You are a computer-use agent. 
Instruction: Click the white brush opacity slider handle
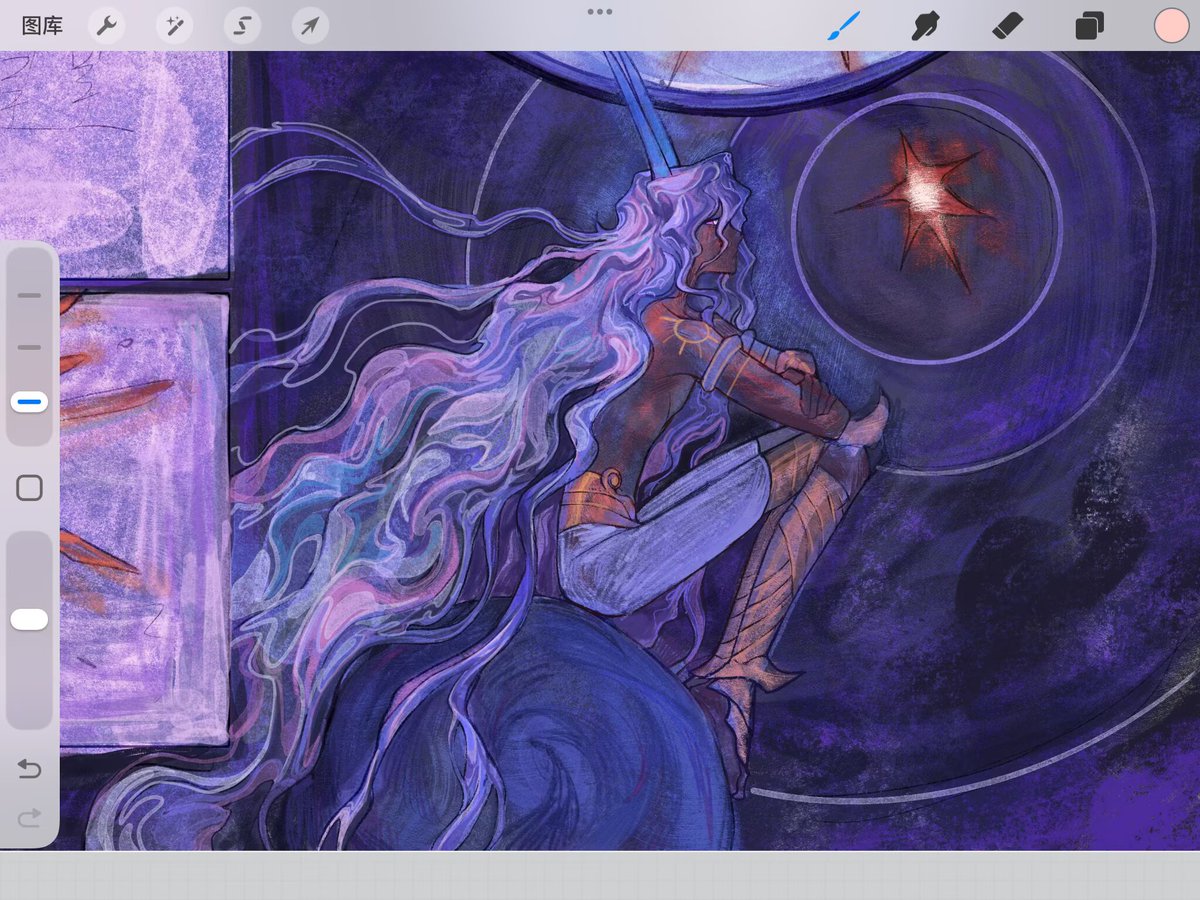(x=29, y=620)
